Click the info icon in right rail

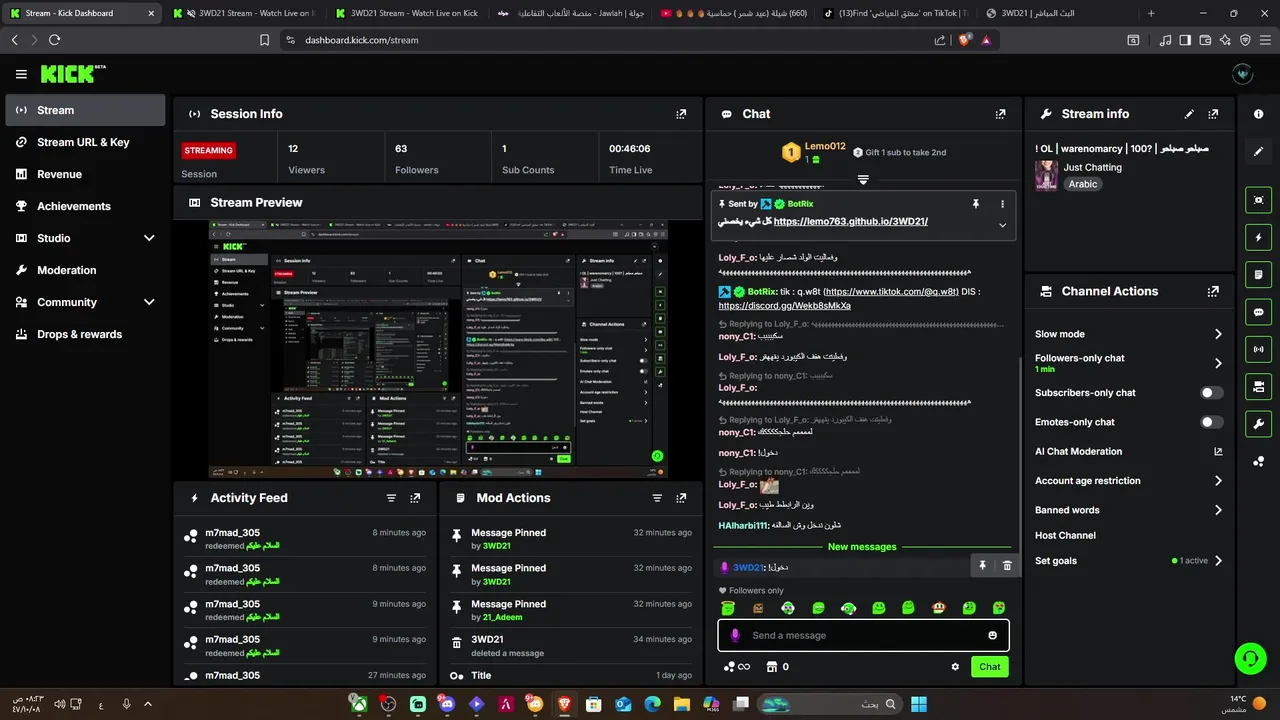[1258, 114]
